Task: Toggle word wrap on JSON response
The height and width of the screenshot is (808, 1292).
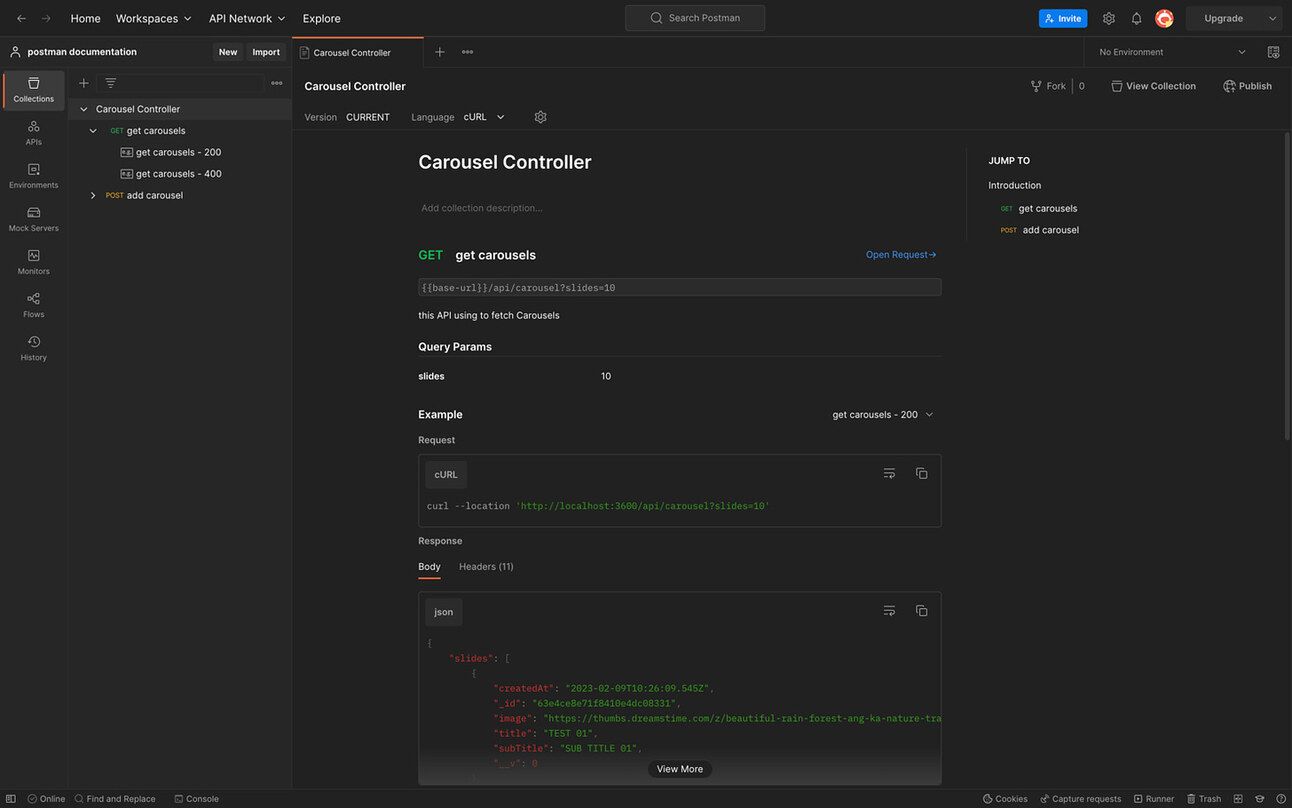Action: click(889, 611)
